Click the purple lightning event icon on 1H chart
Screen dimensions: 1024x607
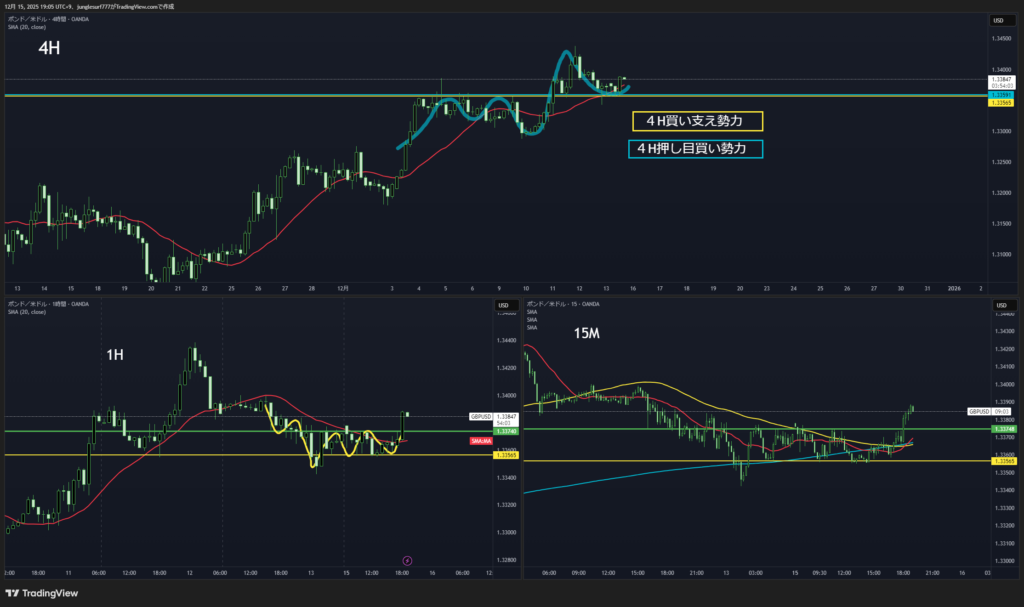tap(406, 560)
